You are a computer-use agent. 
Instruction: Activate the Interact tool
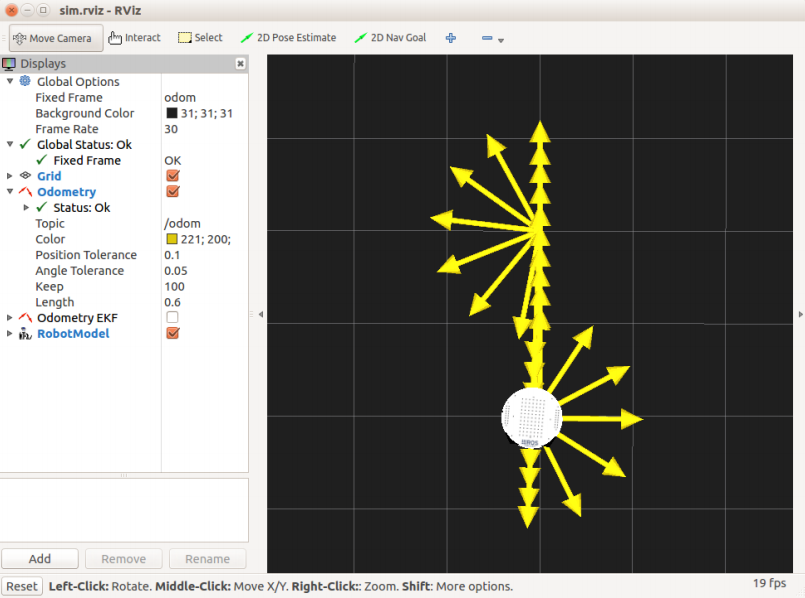coord(135,37)
